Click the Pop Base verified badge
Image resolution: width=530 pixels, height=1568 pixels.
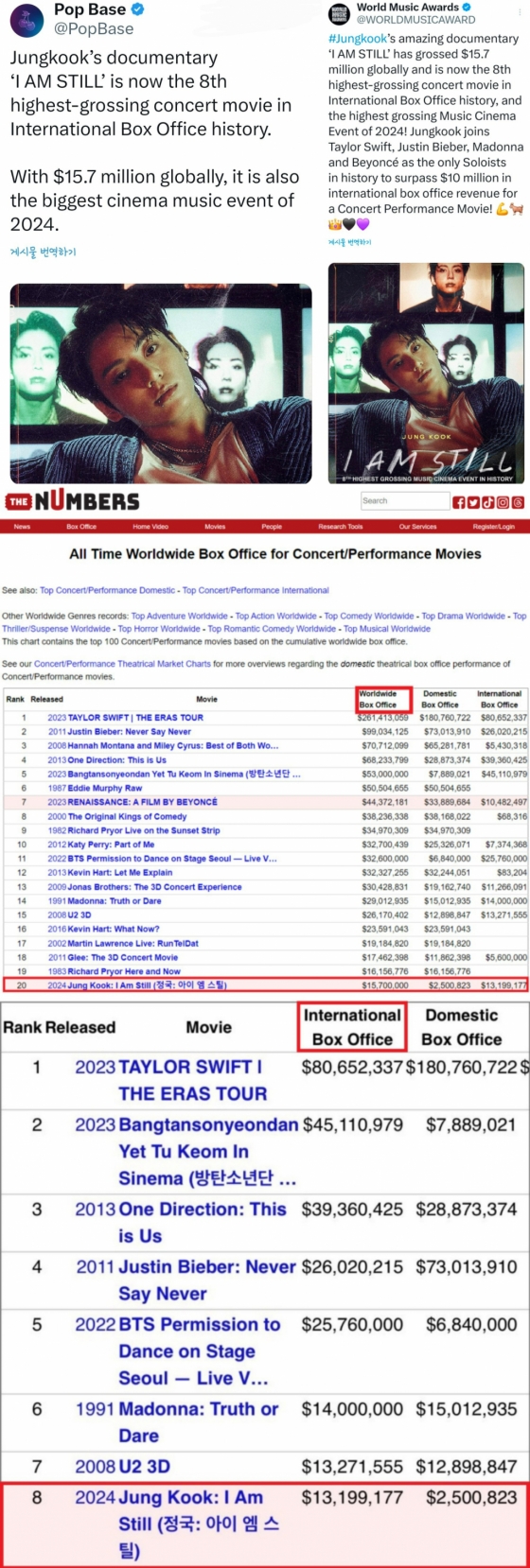(138, 9)
